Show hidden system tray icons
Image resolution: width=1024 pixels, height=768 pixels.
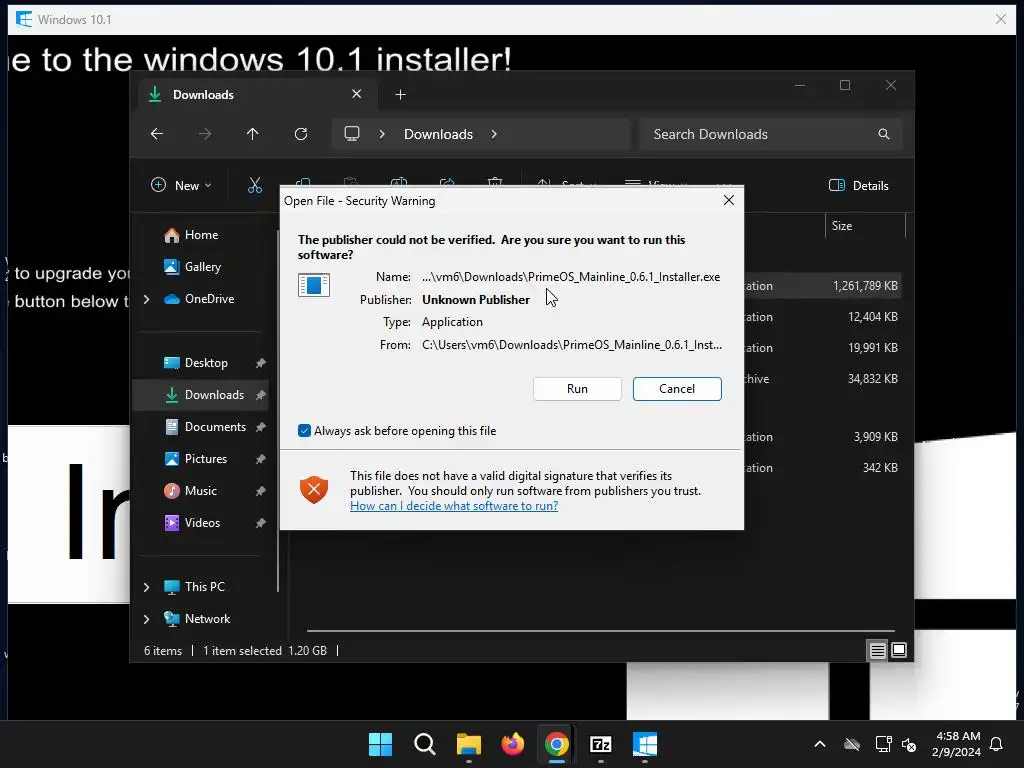tap(820, 744)
